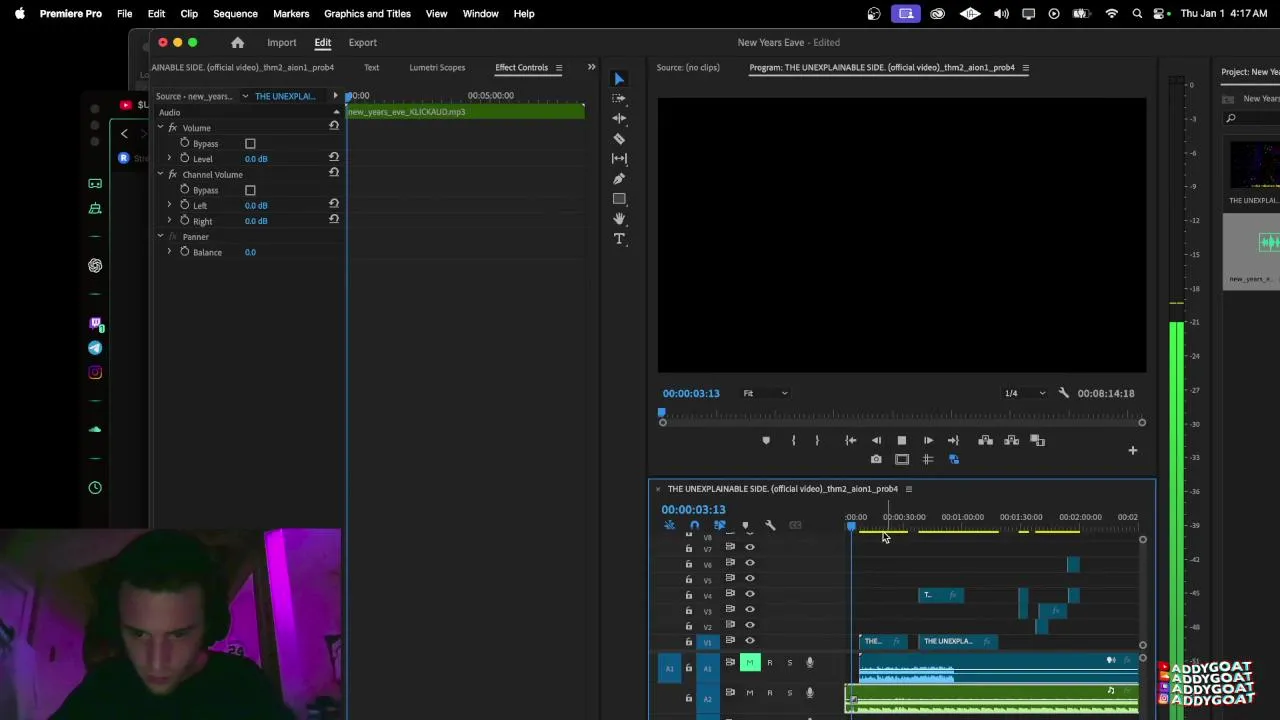Solo audio track A1
Screen dimensions: 1280x720
pyautogui.click(x=789, y=663)
